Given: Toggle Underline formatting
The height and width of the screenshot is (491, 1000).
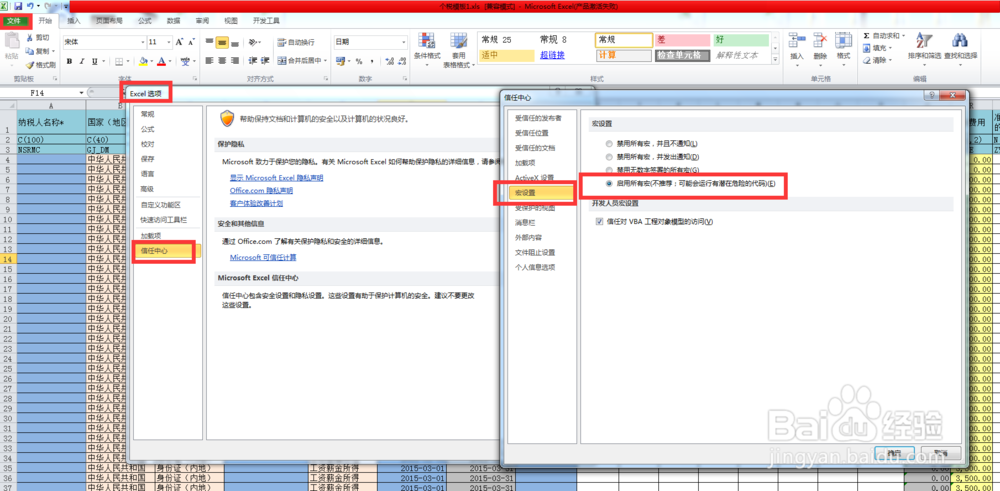Looking at the screenshot, I should tap(94, 62).
